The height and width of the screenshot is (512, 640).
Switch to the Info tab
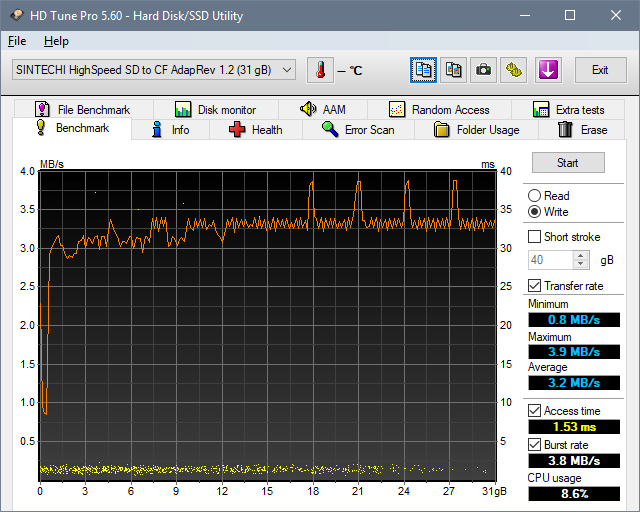[171, 130]
